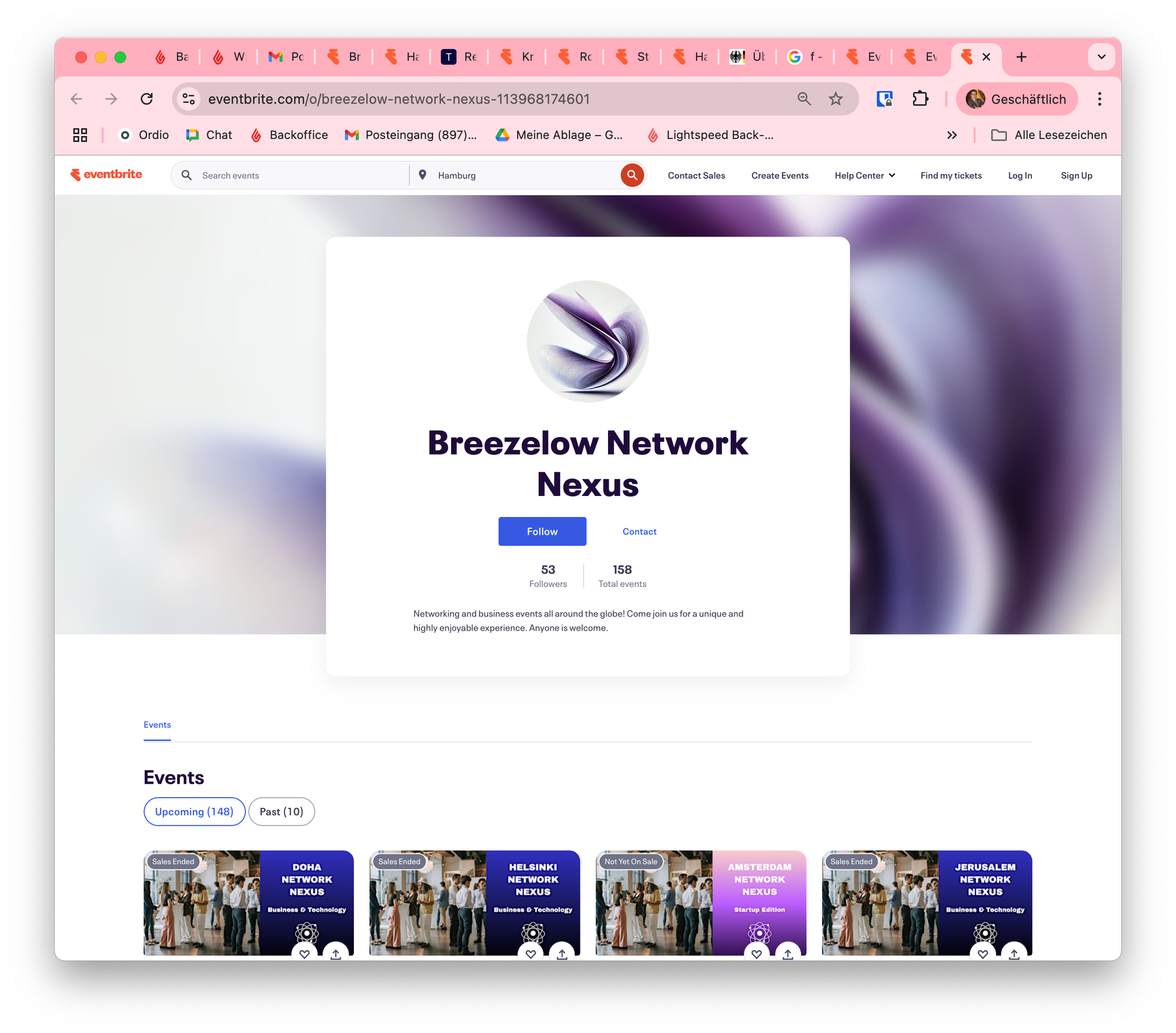Click the Search events input field
The image size is (1176, 1033).
[300, 175]
